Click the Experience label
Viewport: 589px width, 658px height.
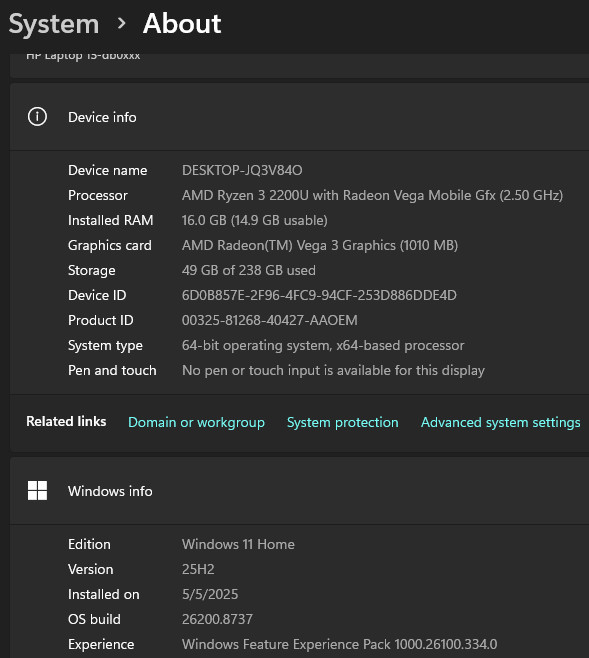[101, 644]
